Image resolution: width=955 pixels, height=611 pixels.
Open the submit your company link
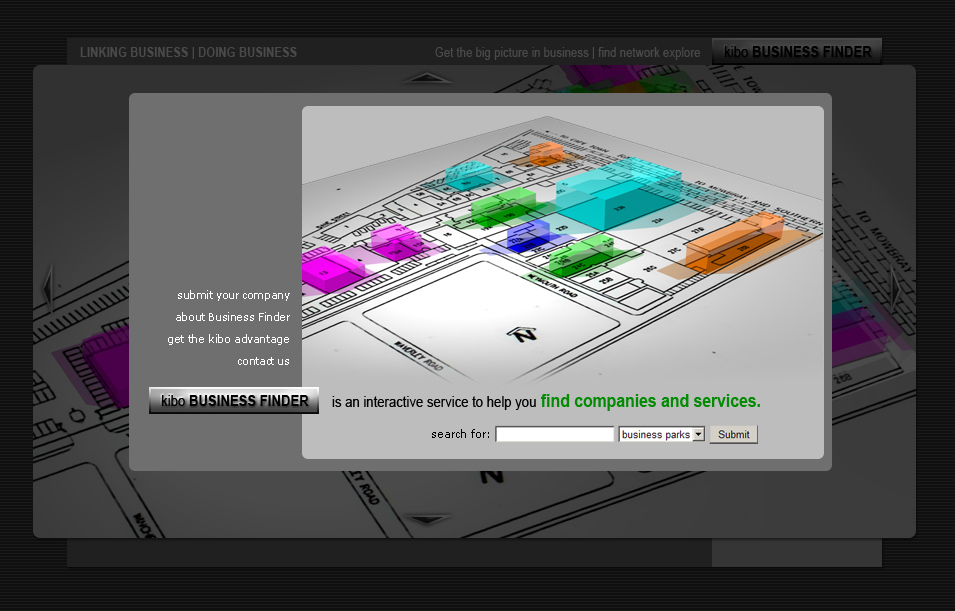tap(233, 295)
